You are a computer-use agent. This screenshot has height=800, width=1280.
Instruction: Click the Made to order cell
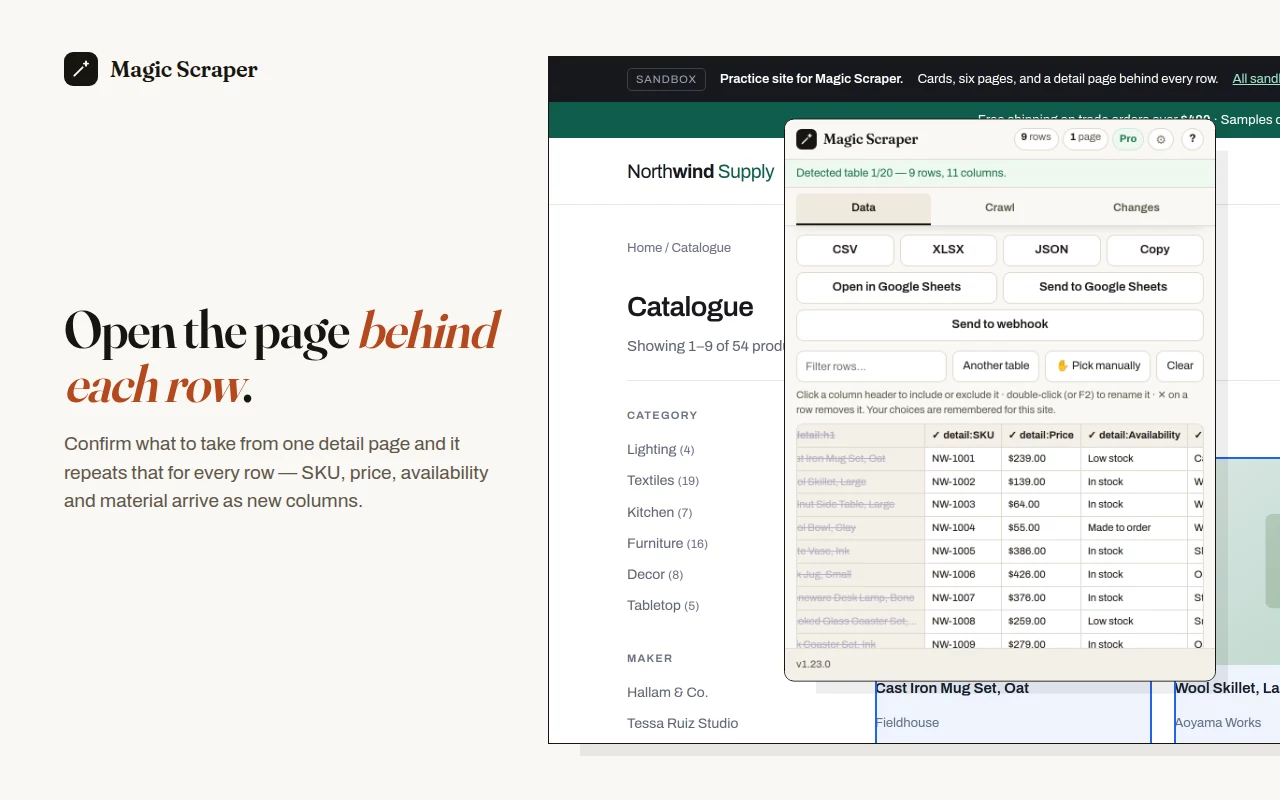1134,528
